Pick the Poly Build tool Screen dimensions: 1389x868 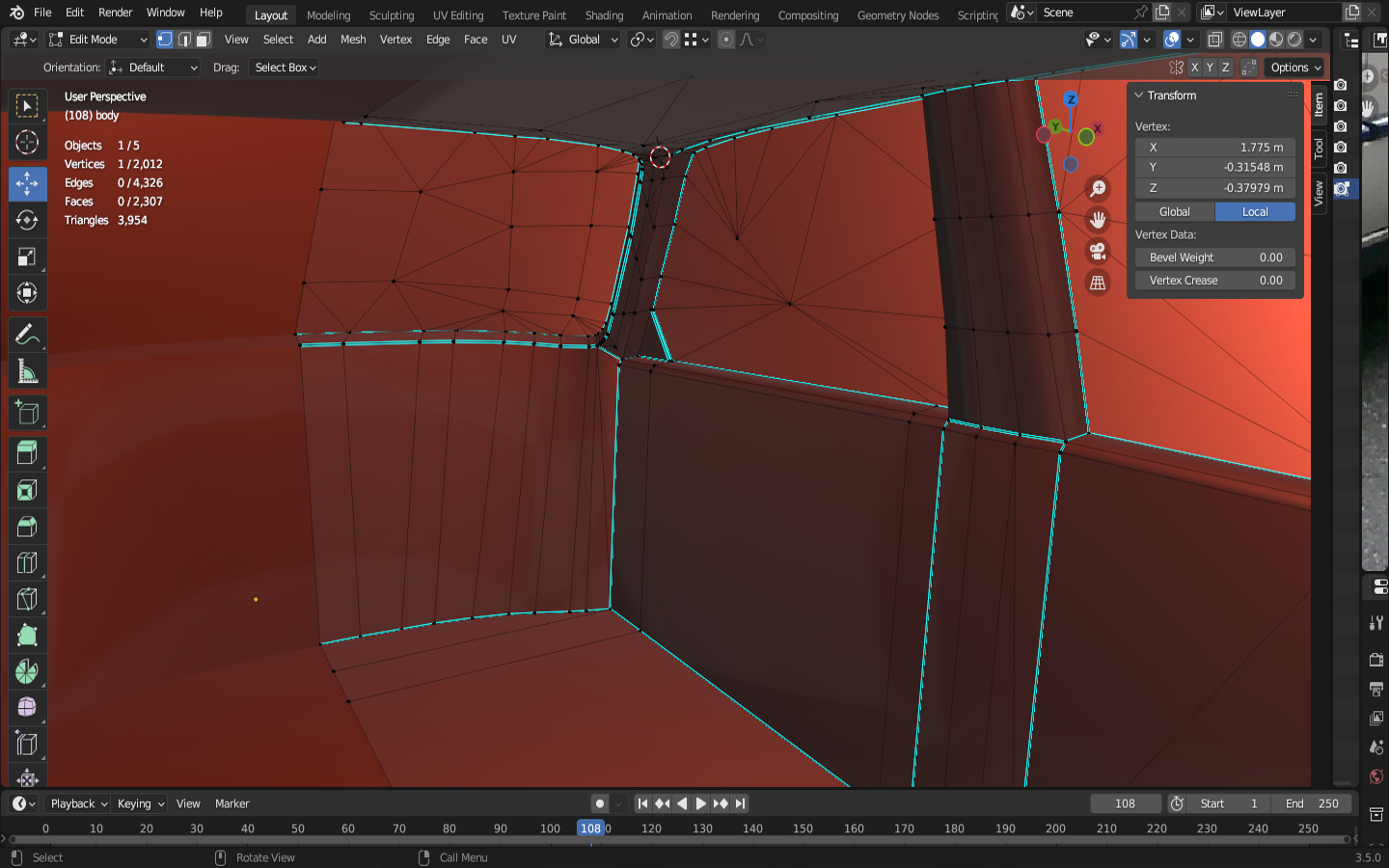coord(27,637)
